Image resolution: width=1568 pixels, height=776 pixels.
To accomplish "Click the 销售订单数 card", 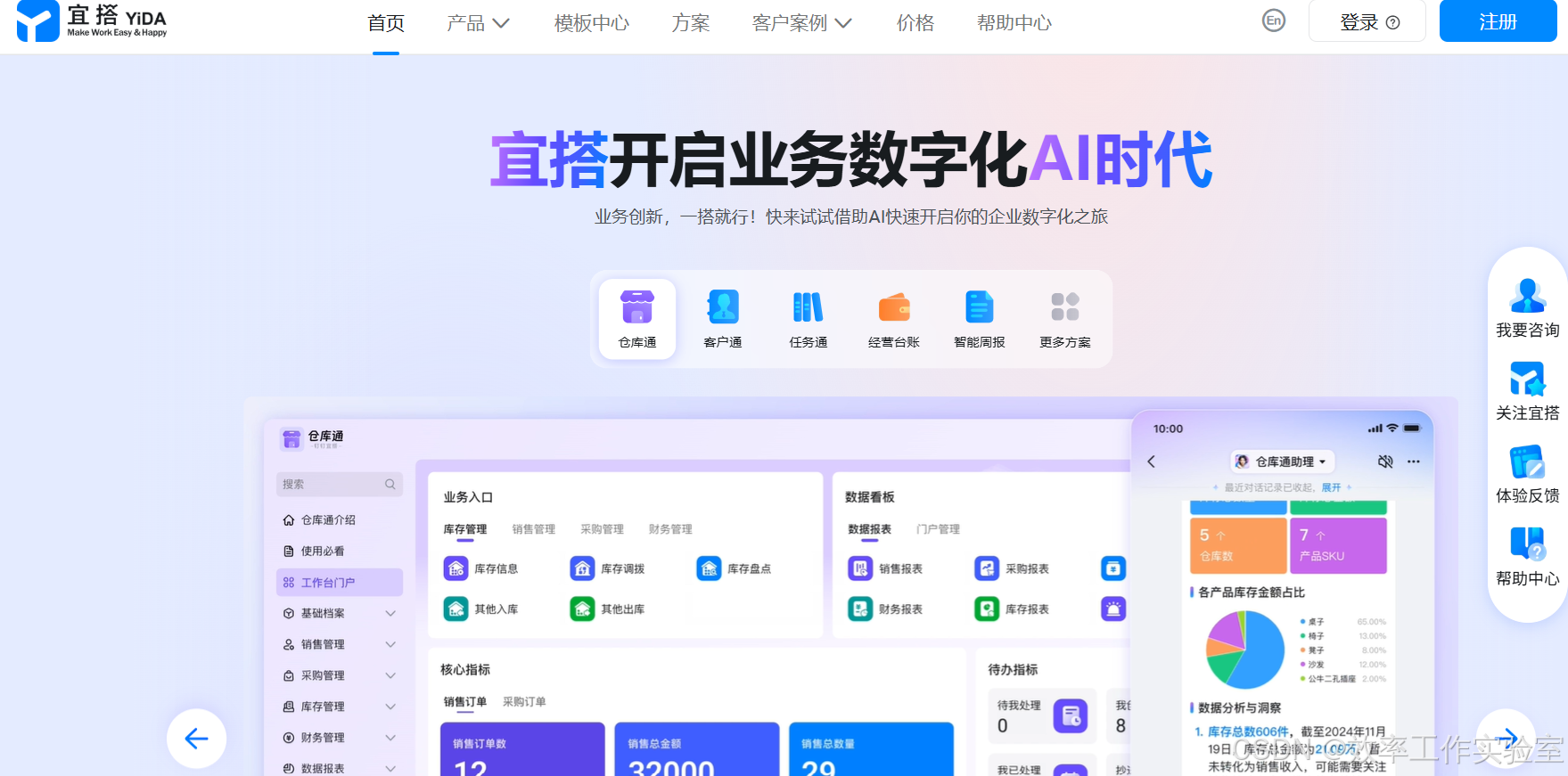I will [x=522, y=749].
